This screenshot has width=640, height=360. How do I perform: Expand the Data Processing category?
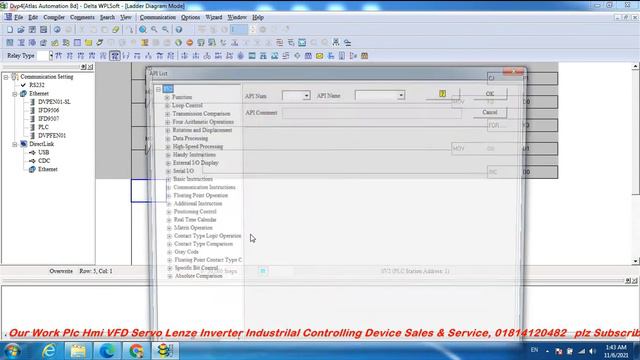[168, 138]
